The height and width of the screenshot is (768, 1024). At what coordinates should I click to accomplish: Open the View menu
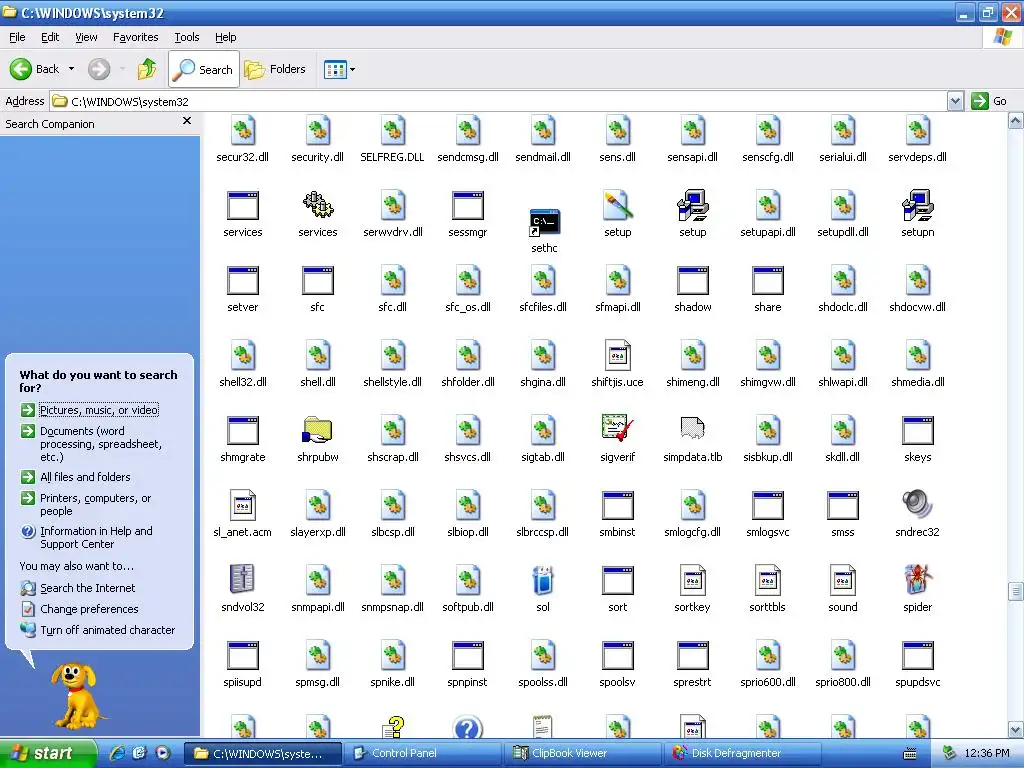point(86,37)
